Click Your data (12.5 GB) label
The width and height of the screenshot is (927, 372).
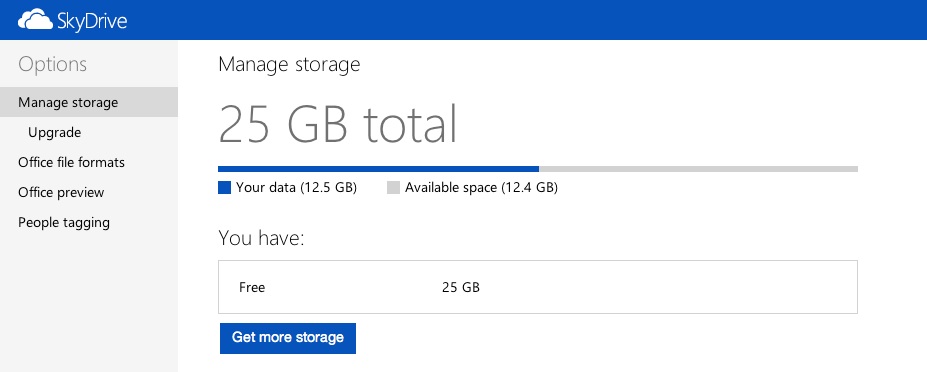[296, 188]
